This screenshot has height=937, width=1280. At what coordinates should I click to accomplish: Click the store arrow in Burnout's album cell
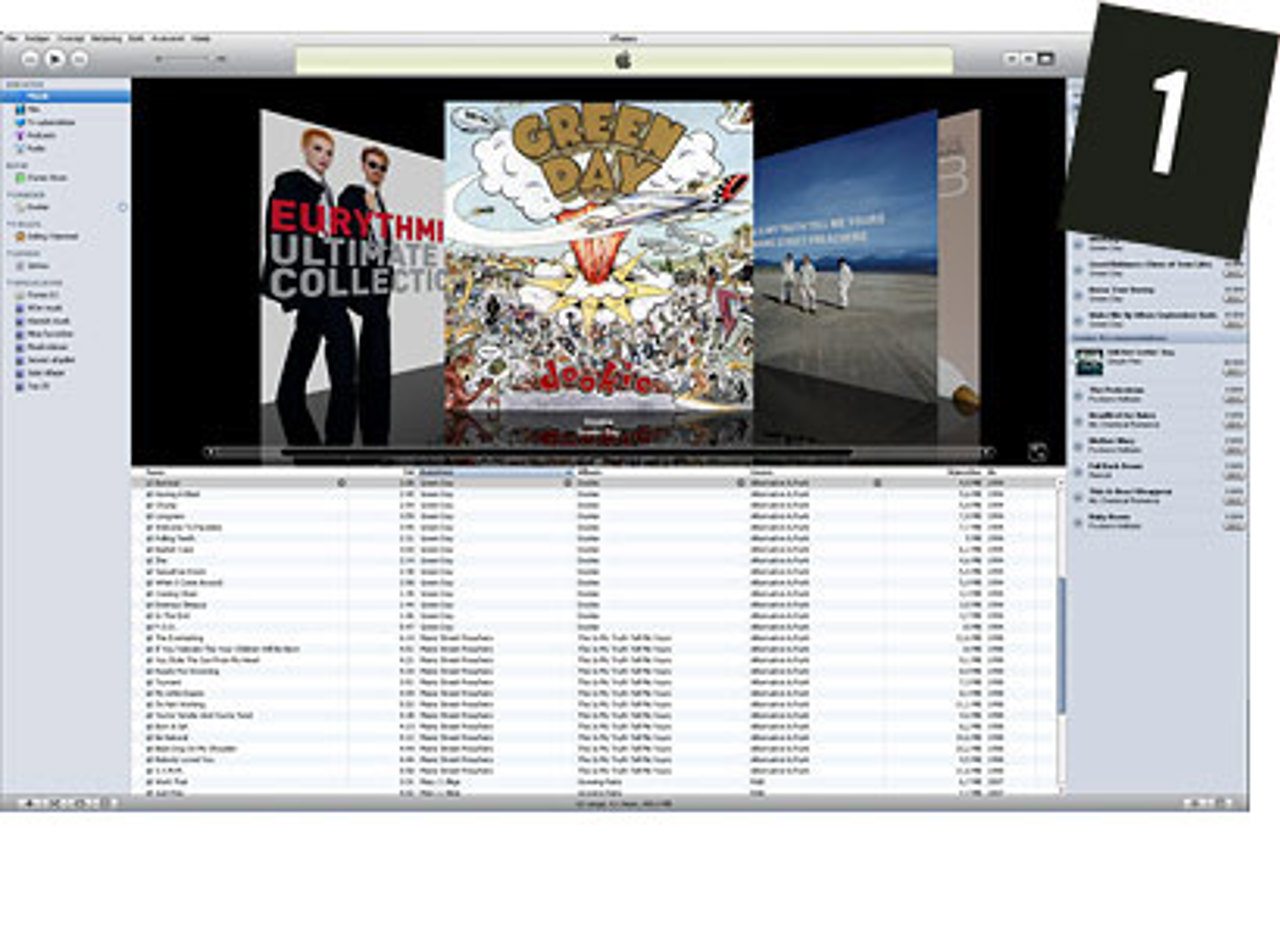(x=741, y=482)
